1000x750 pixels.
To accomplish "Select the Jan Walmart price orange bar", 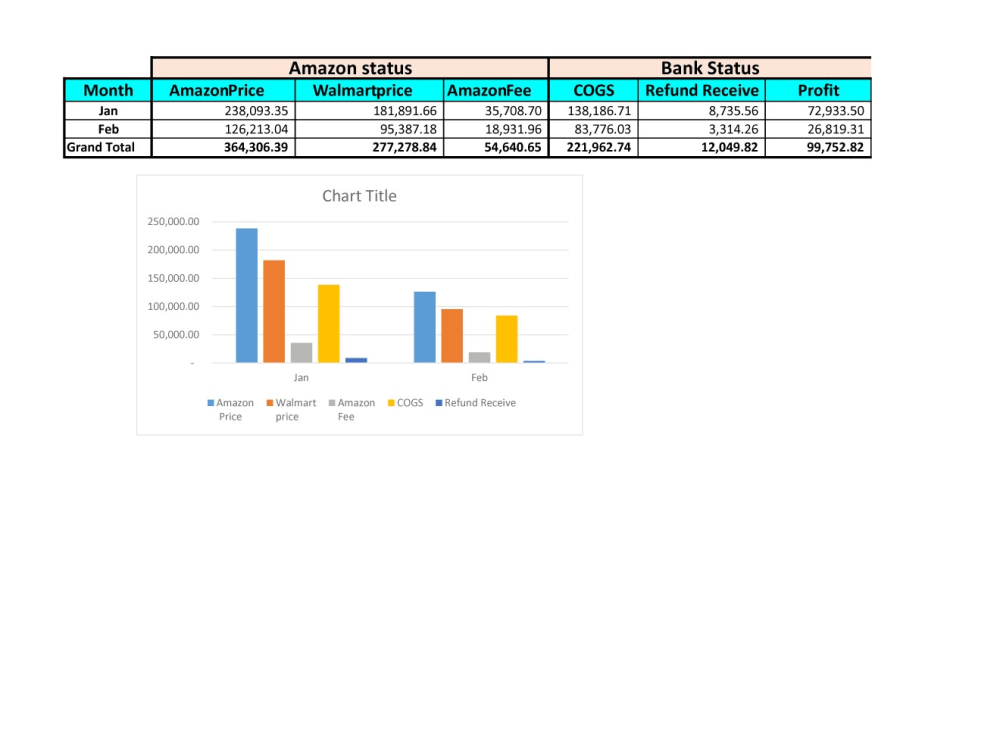I will [x=274, y=311].
